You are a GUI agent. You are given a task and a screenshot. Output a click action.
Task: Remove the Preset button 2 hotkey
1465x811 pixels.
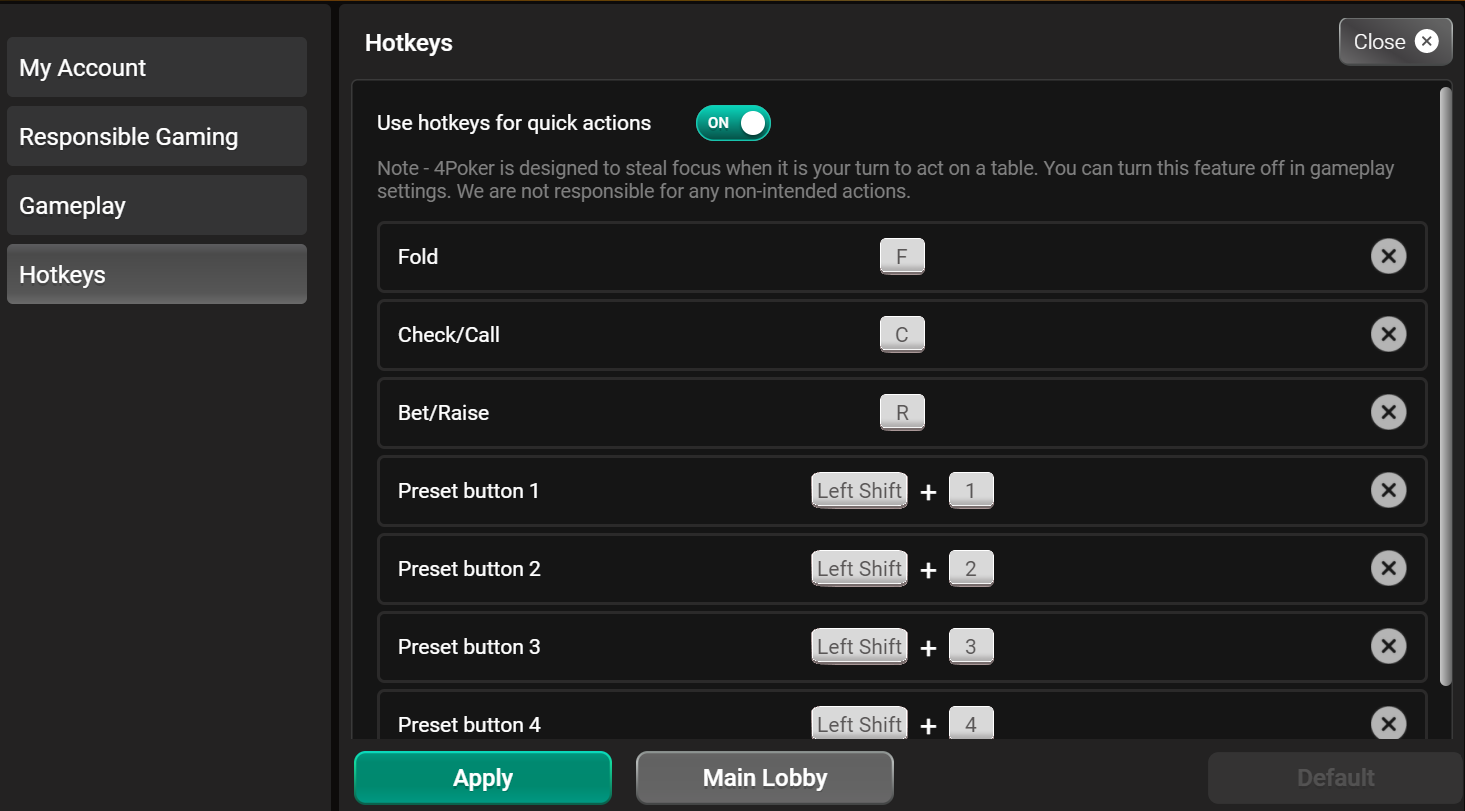click(1388, 568)
